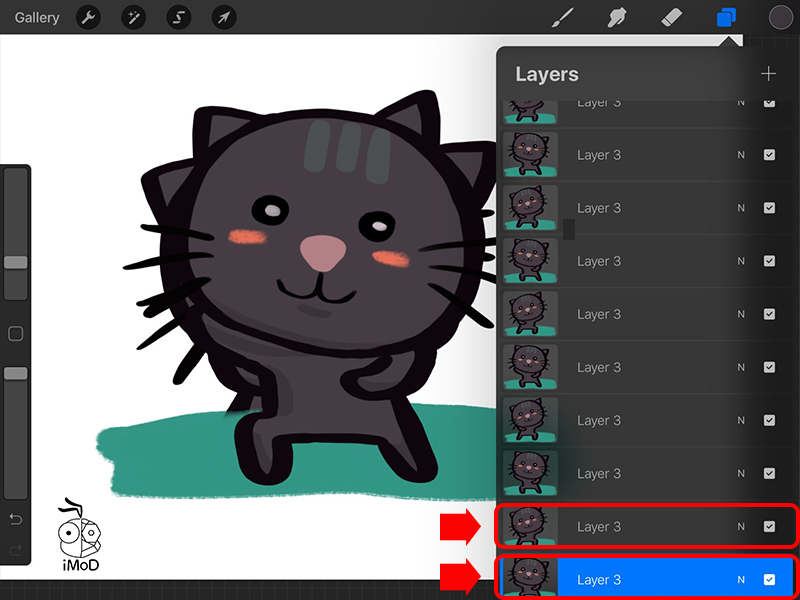Open the Adjustments magic wand menu
Image resolution: width=800 pixels, height=600 pixels.
coord(133,18)
